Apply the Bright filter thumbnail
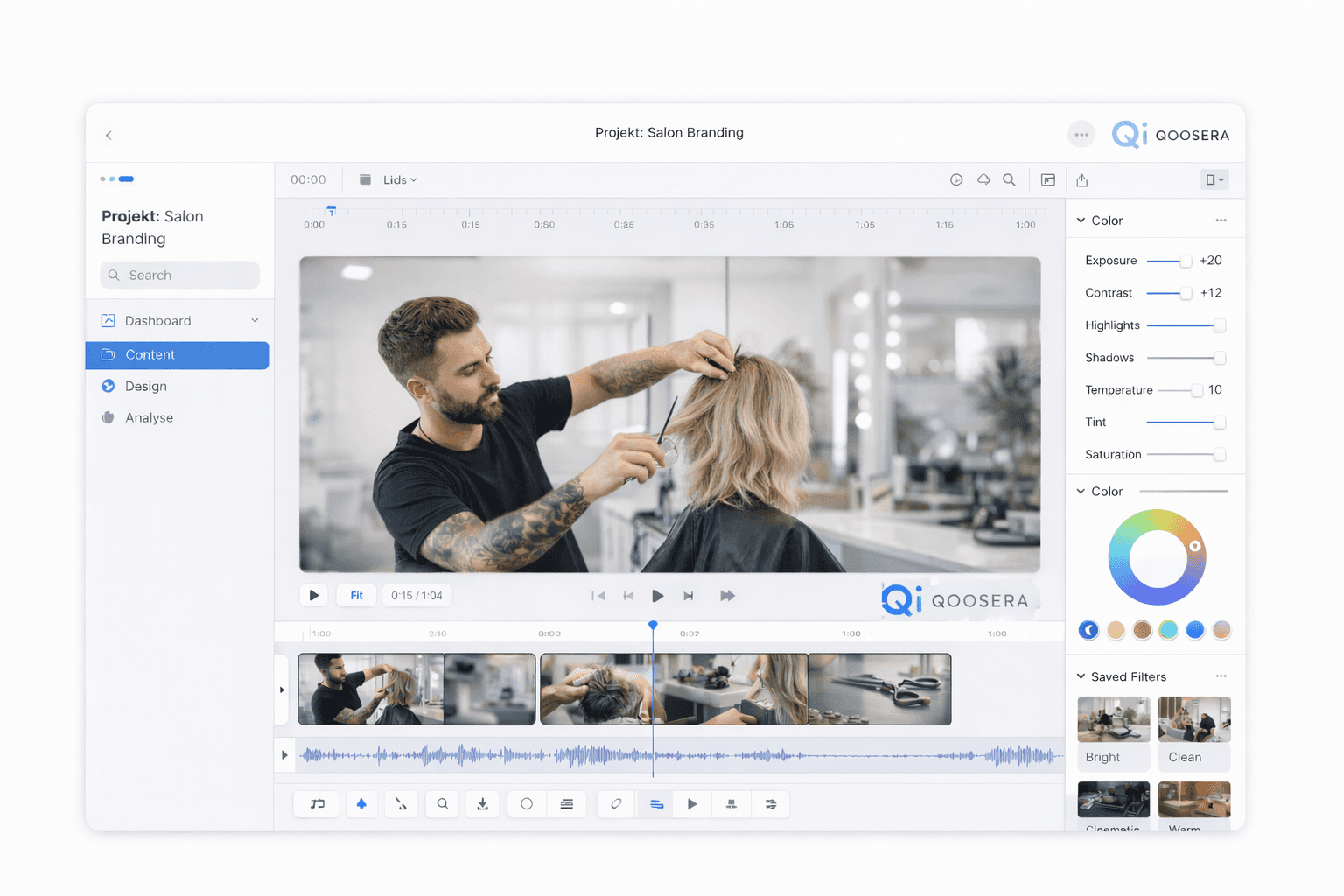 (x=1114, y=719)
